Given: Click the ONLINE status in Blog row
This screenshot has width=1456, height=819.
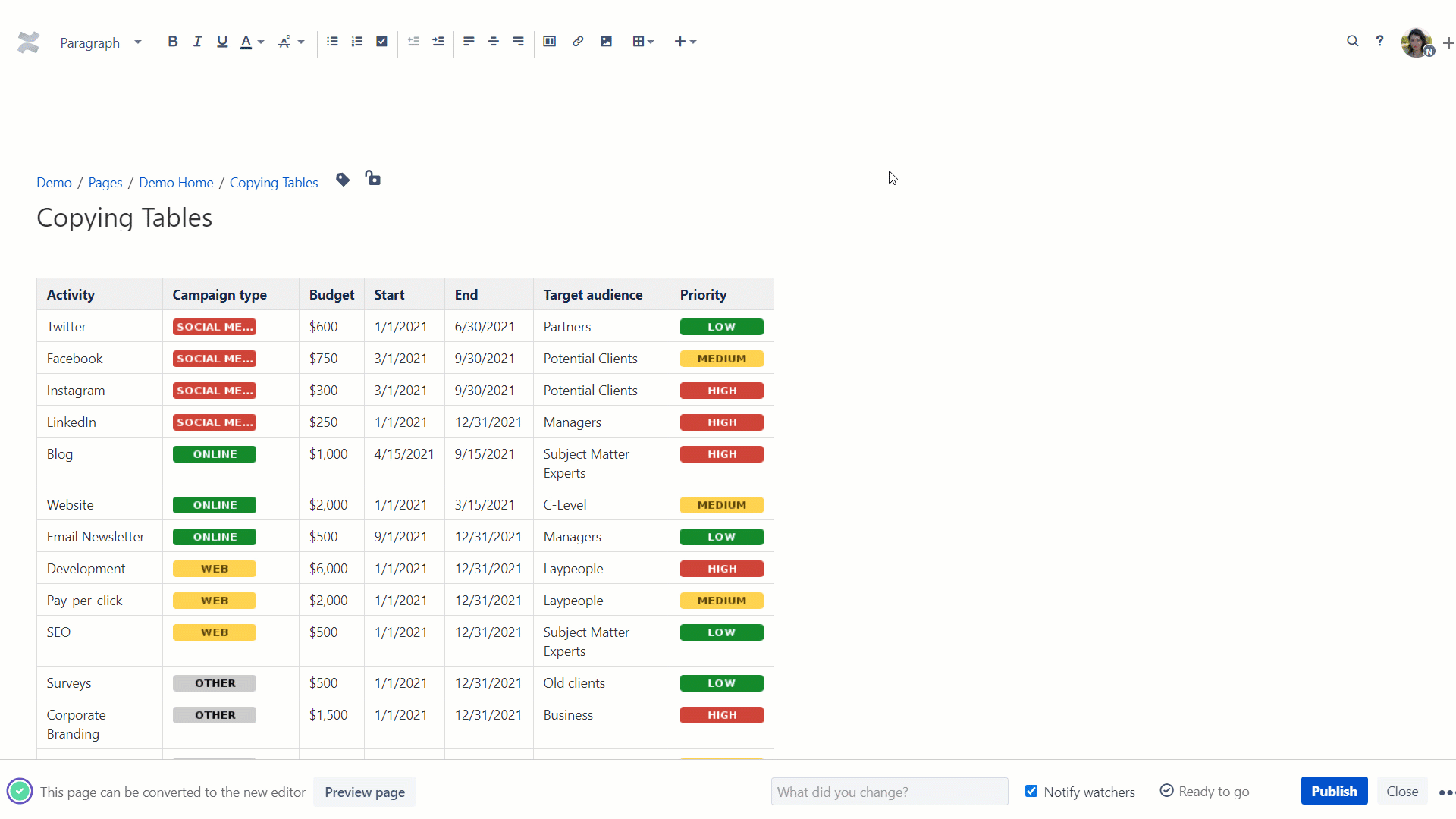Looking at the screenshot, I should pyautogui.click(x=215, y=454).
